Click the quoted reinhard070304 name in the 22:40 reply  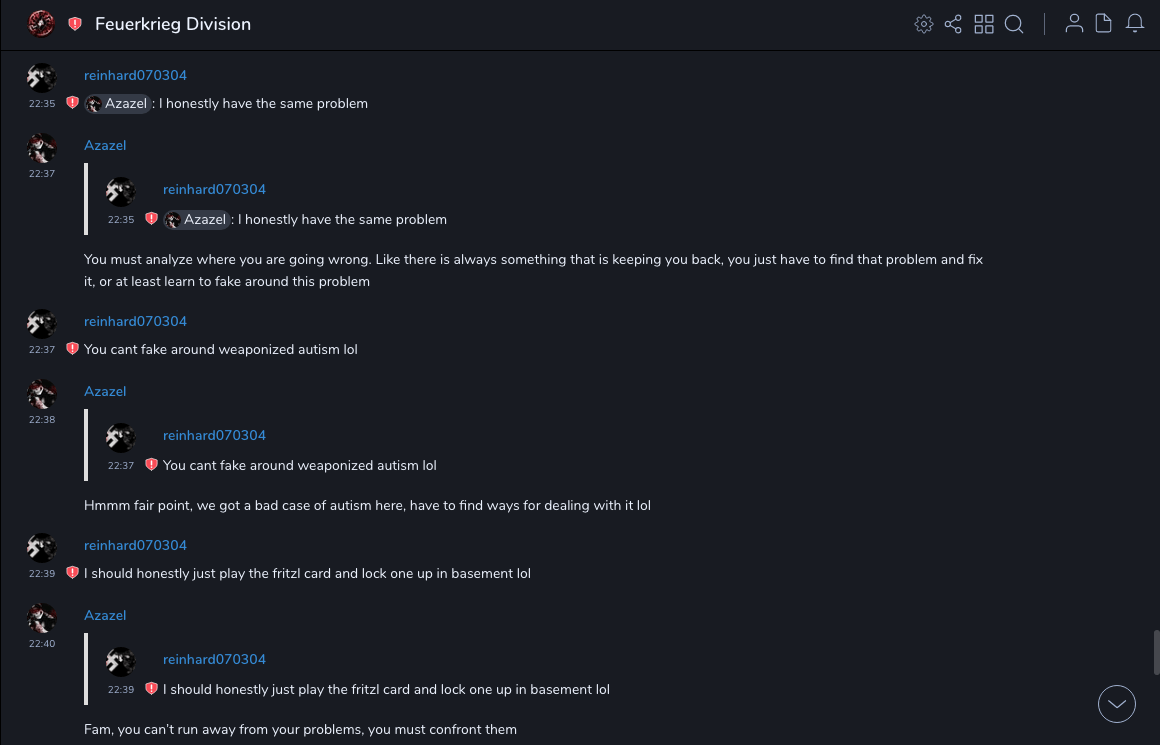point(214,660)
